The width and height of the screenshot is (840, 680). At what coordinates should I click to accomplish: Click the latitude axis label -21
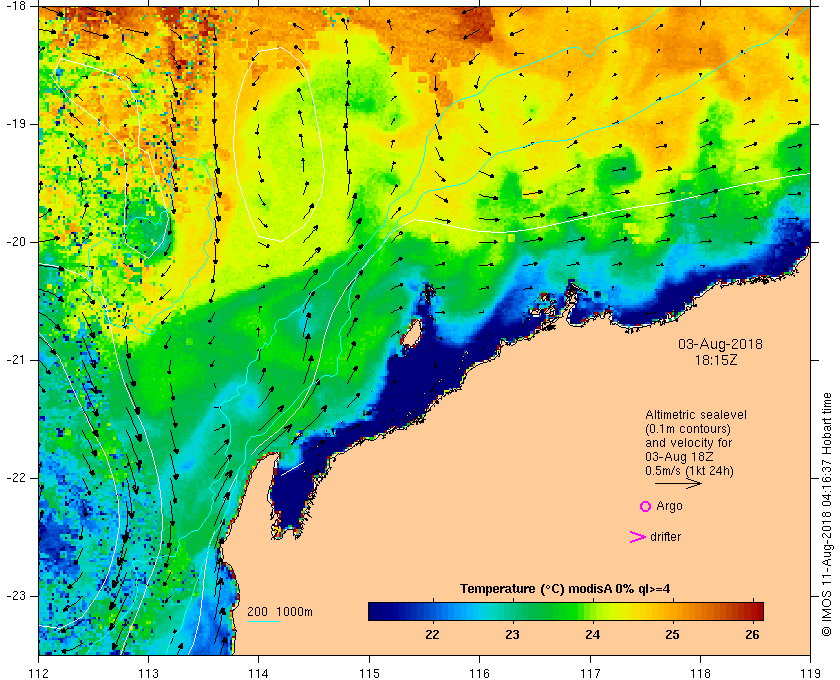tap(16, 360)
